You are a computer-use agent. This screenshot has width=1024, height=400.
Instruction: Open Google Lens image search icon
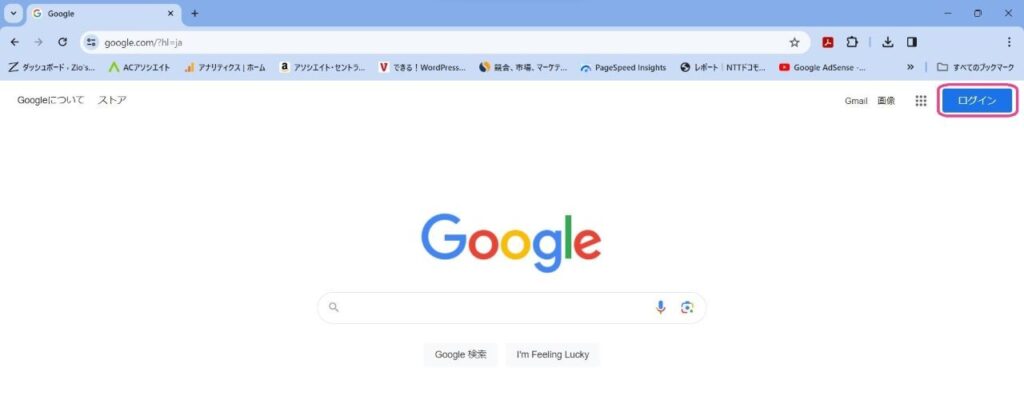point(686,307)
